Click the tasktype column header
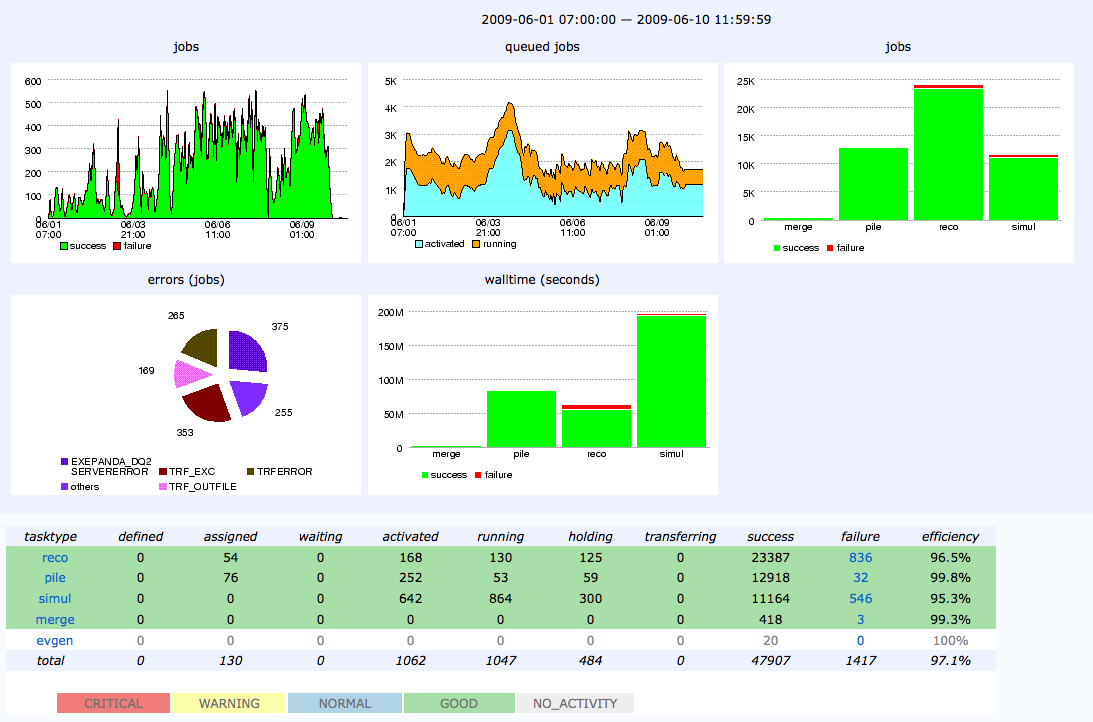The height and width of the screenshot is (722, 1093). point(50,537)
